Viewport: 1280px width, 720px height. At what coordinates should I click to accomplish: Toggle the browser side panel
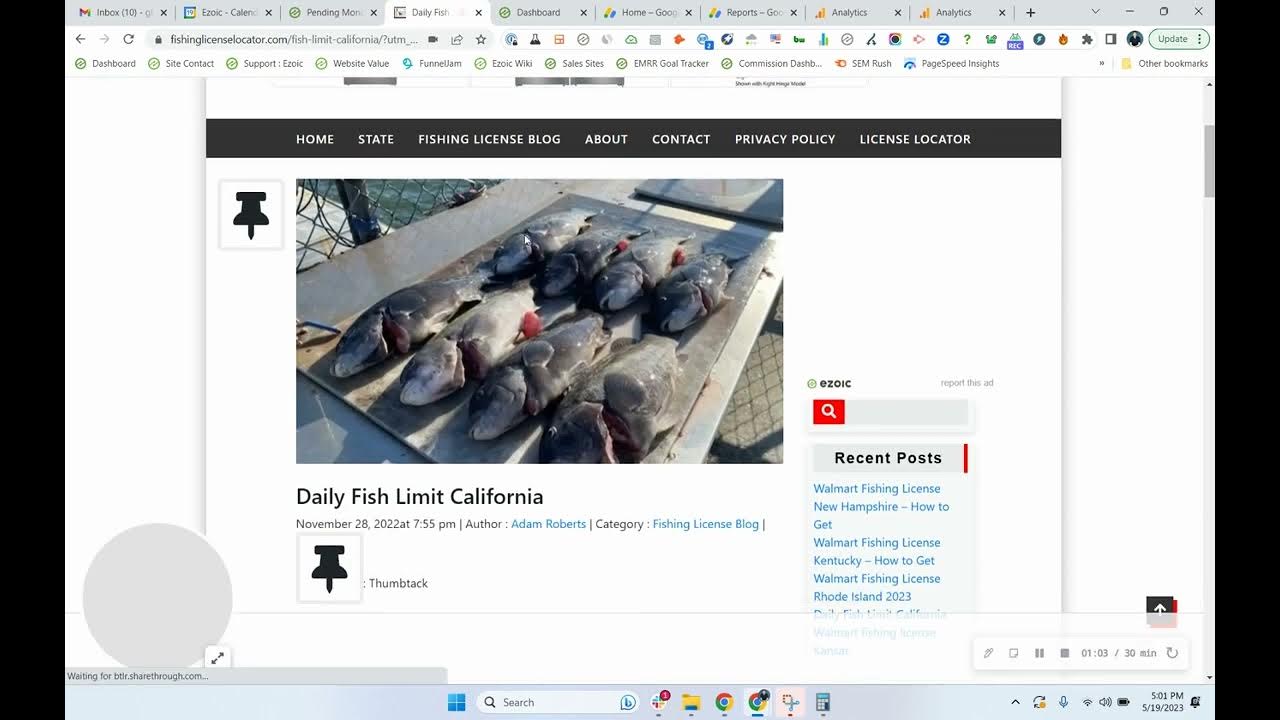tap(1110, 39)
